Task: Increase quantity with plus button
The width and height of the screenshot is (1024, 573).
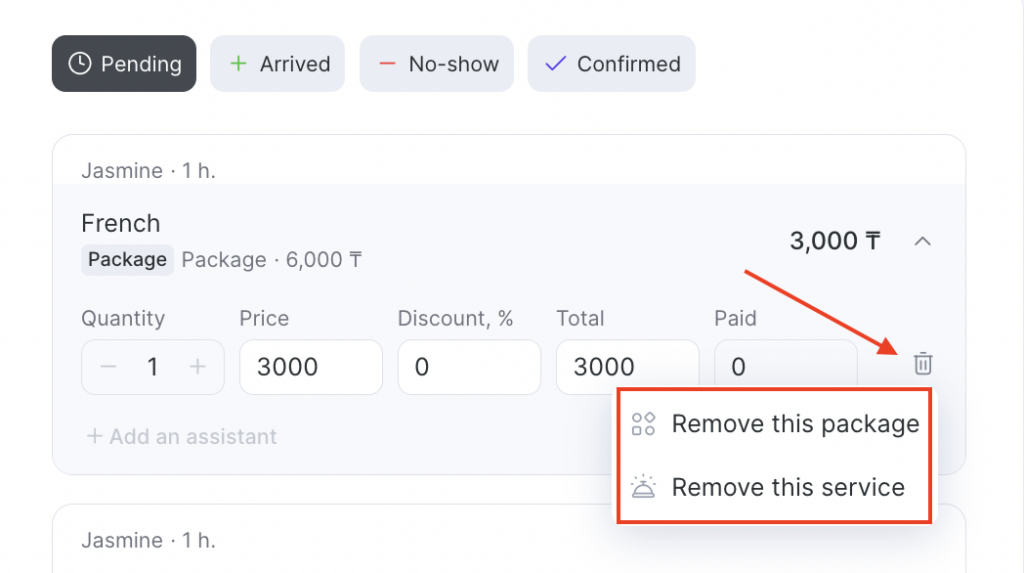Action: [198, 367]
